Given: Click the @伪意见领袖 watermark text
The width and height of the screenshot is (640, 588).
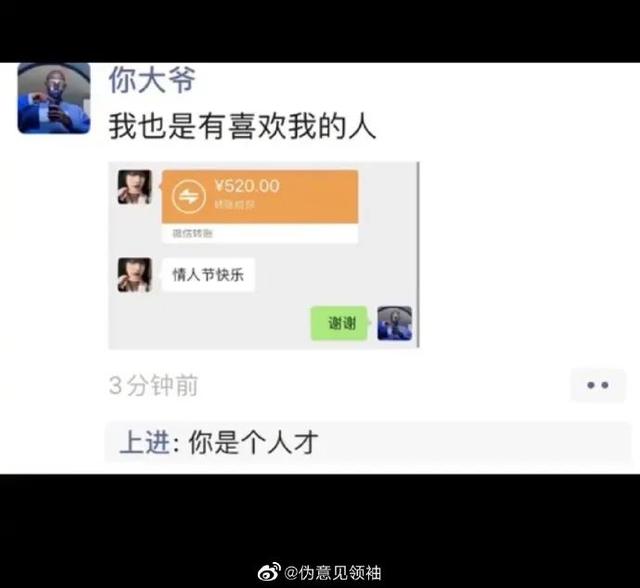Looking at the screenshot, I should coord(332,573).
